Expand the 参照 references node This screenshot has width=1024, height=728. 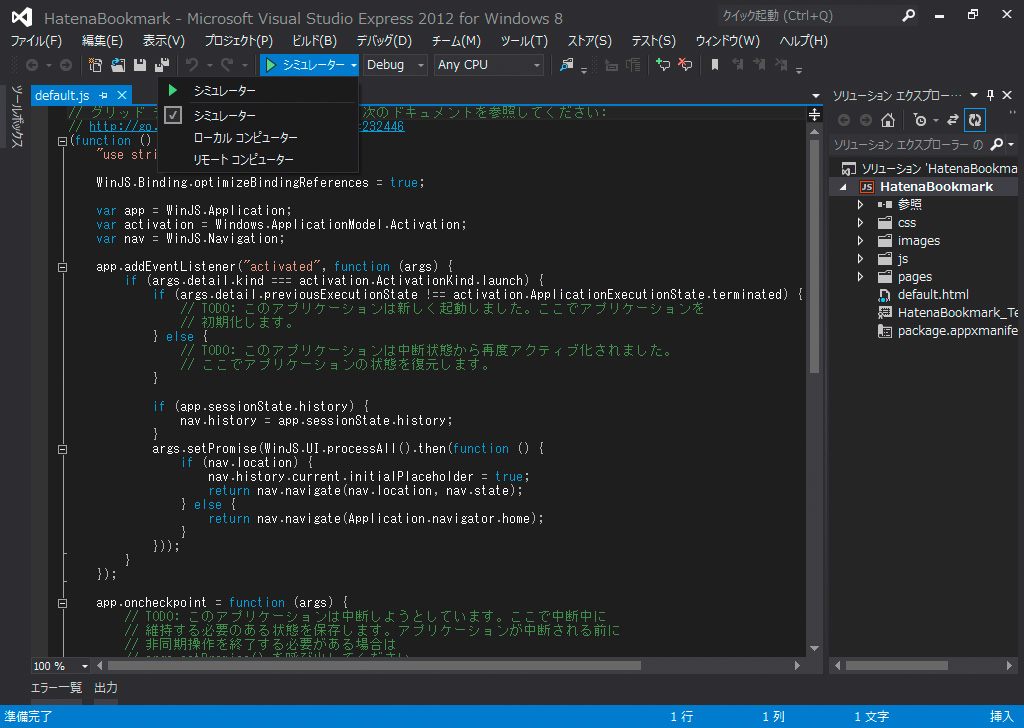[x=860, y=205]
